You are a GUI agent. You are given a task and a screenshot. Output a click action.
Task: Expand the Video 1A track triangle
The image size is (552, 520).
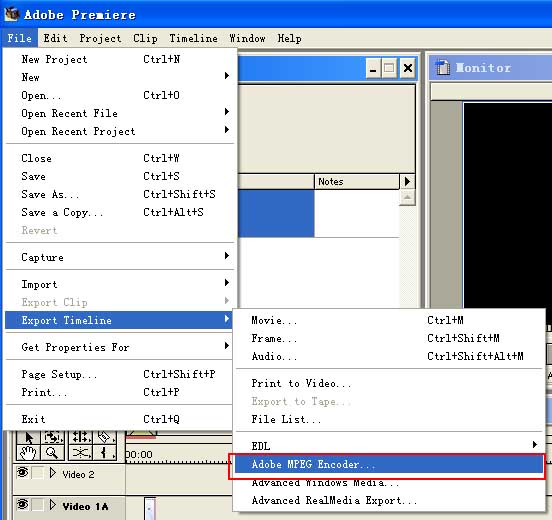[53, 505]
